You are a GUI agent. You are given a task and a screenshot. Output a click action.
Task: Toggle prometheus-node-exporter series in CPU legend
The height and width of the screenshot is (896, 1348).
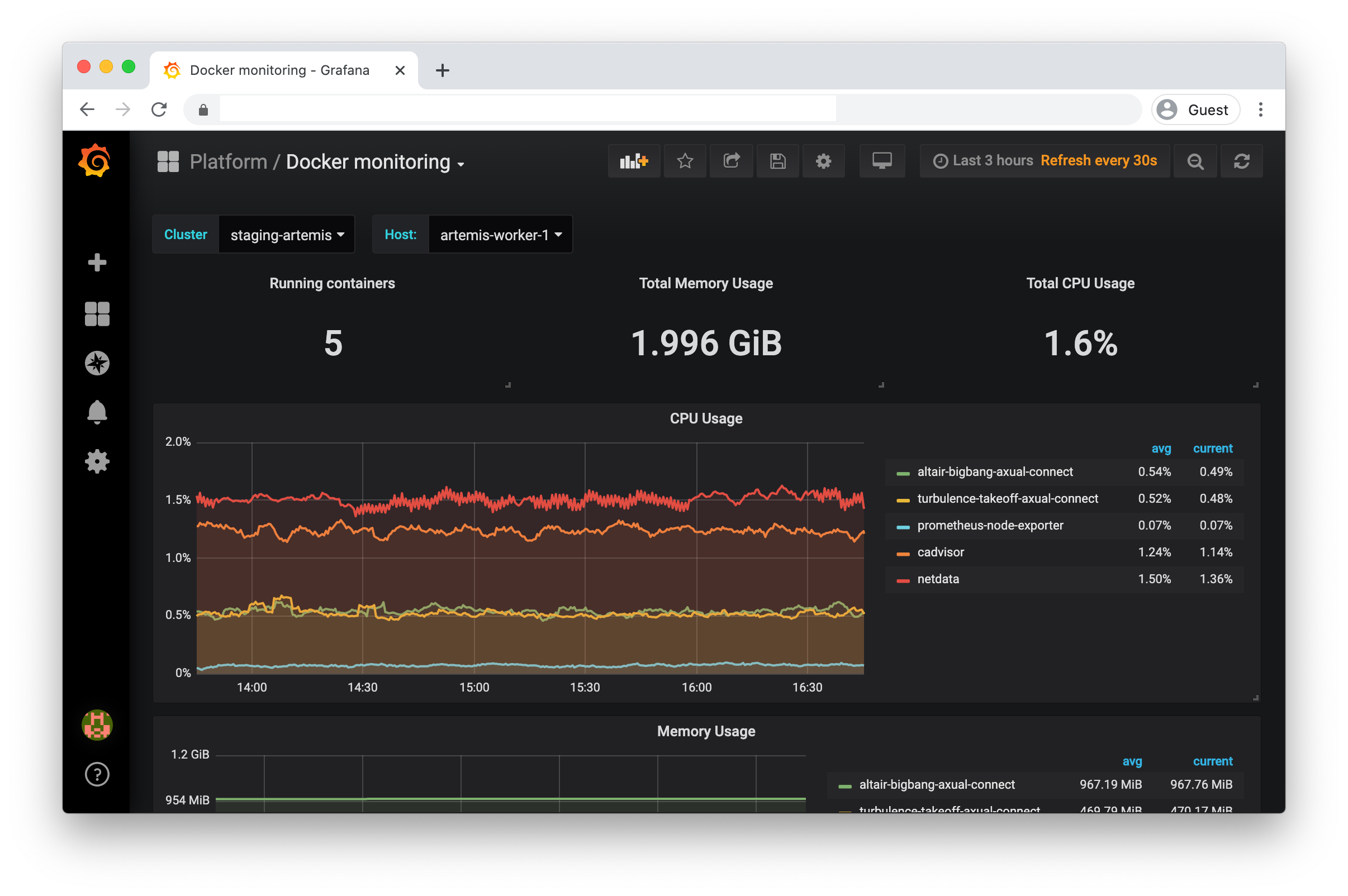tap(990, 526)
